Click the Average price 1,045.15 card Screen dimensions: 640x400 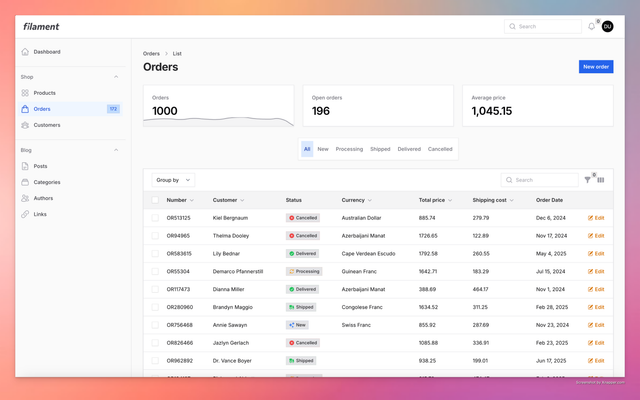coord(538,106)
